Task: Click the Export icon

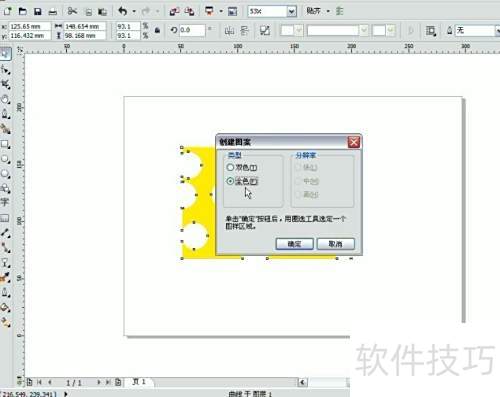Action: [x=190, y=12]
